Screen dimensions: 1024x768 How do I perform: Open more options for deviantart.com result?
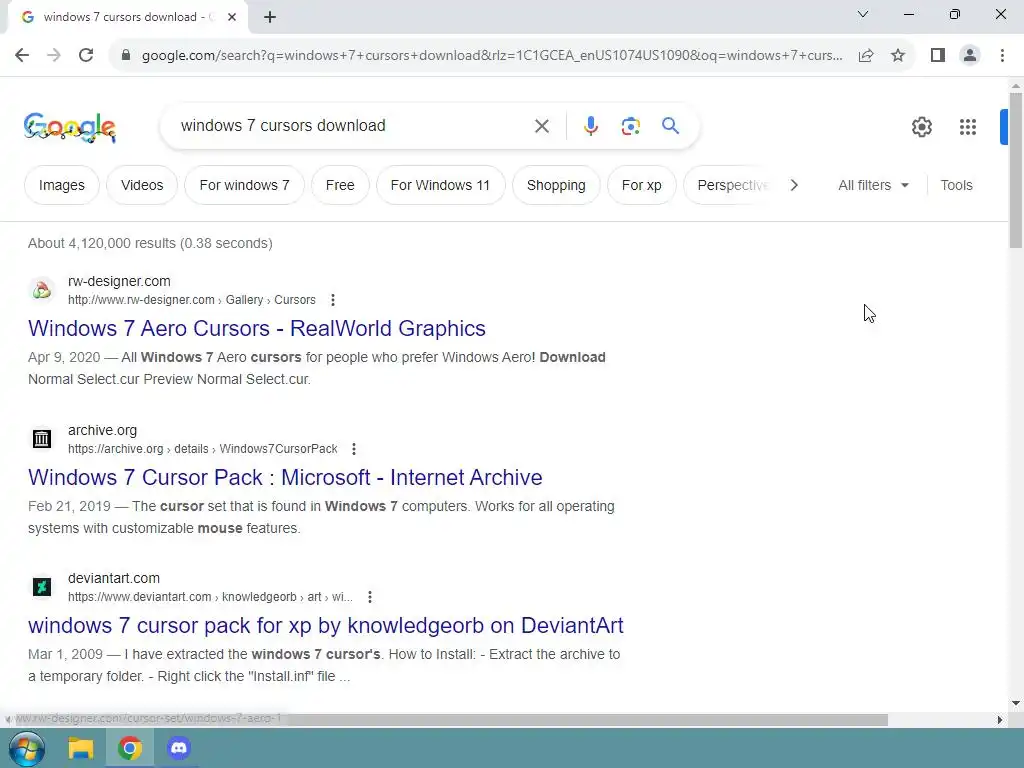pos(370,597)
